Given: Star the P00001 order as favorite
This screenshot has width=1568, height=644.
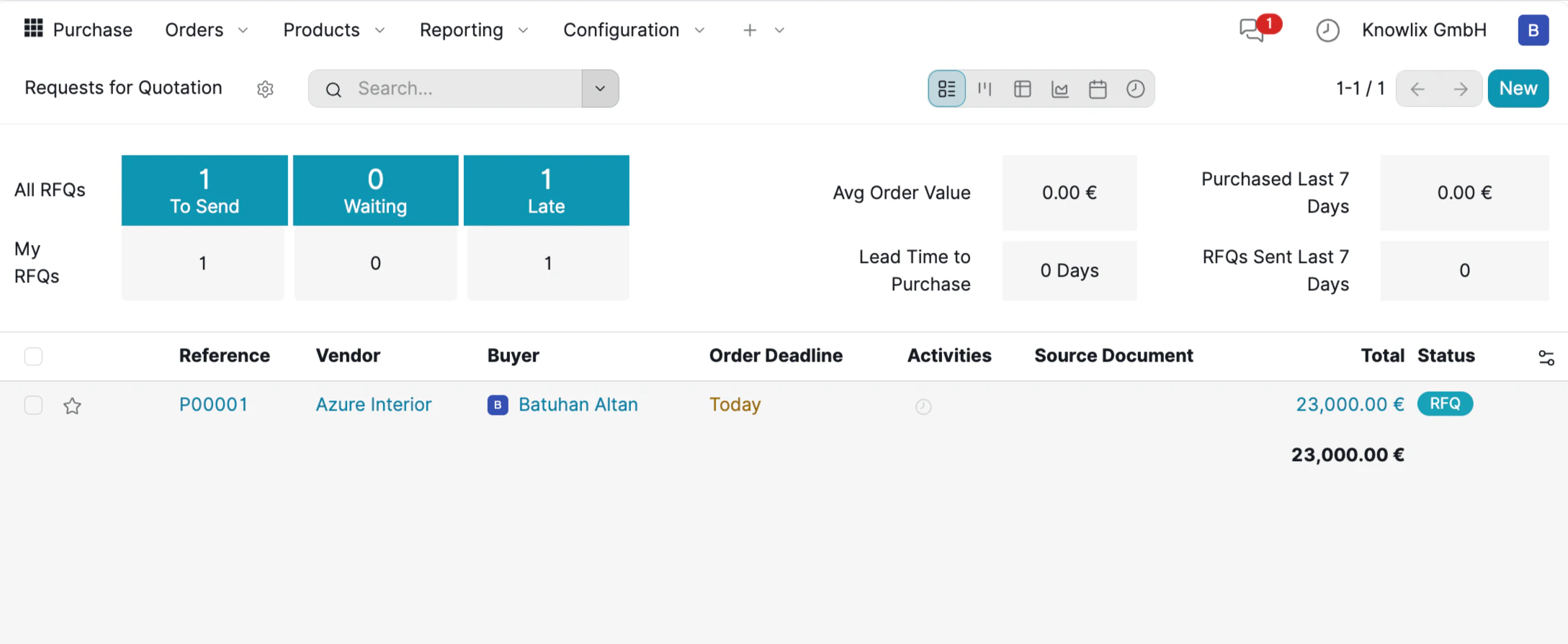Looking at the screenshot, I should click(x=72, y=406).
